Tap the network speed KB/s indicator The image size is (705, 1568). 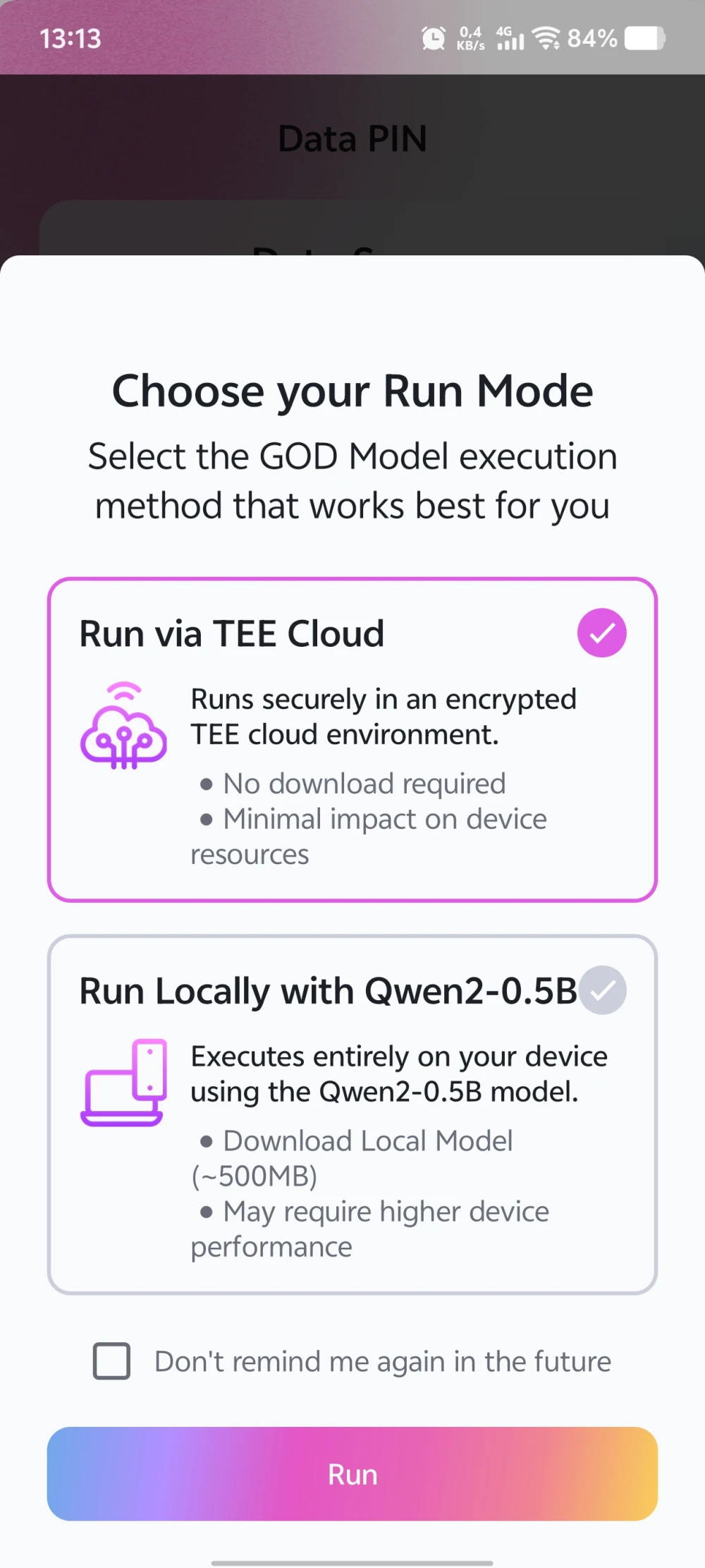click(470, 38)
